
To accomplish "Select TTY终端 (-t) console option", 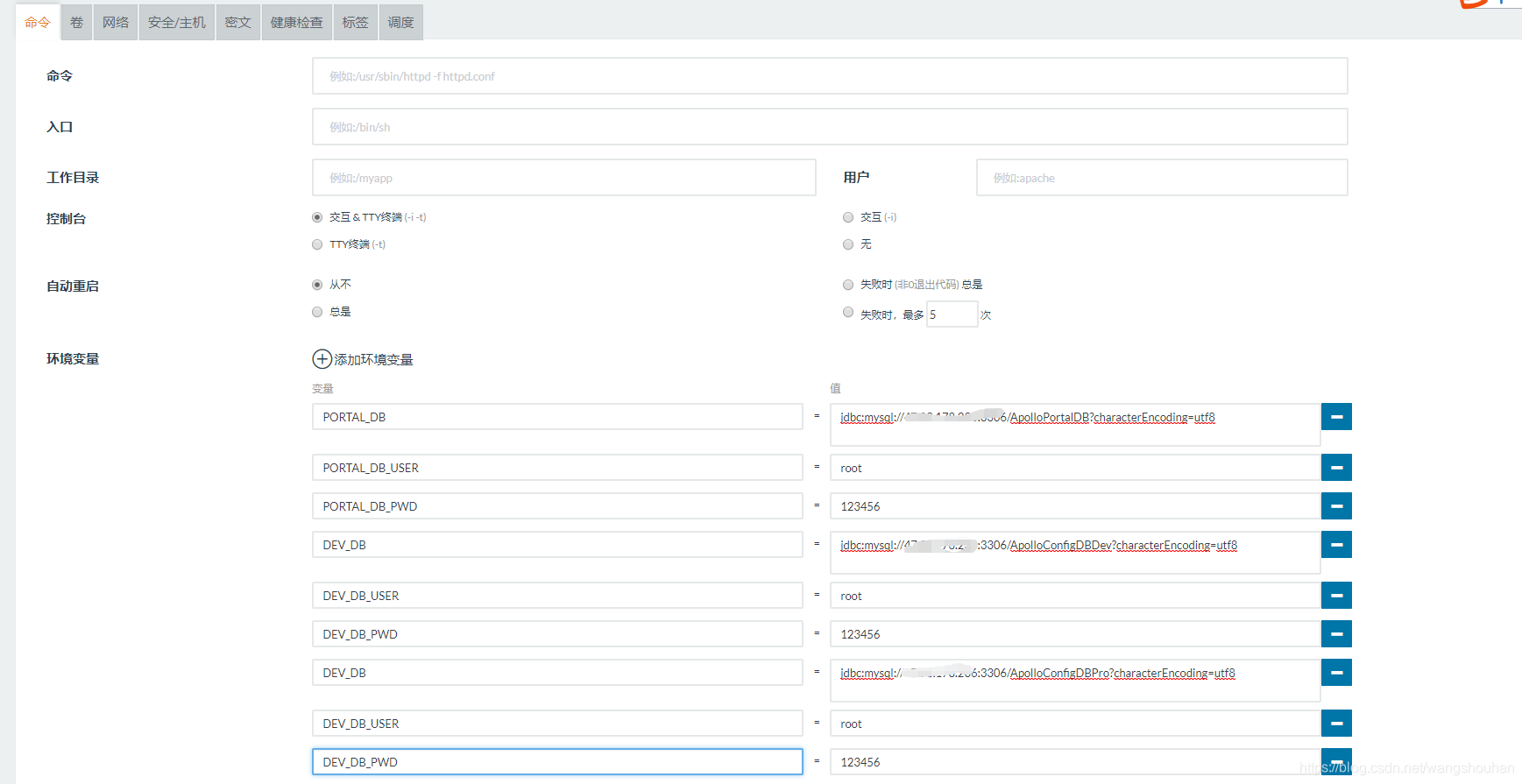I will pos(317,244).
